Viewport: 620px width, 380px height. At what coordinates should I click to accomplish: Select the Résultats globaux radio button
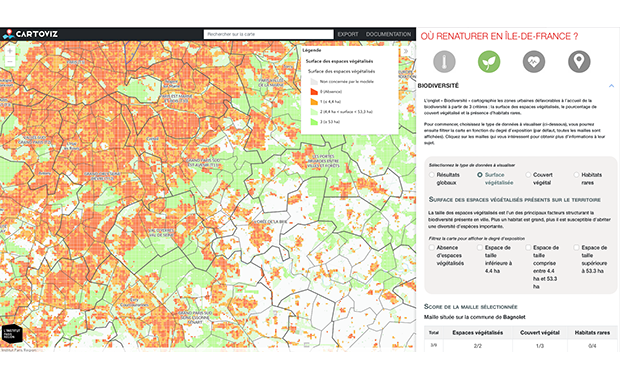pyautogui.click(x=432, y=175)
